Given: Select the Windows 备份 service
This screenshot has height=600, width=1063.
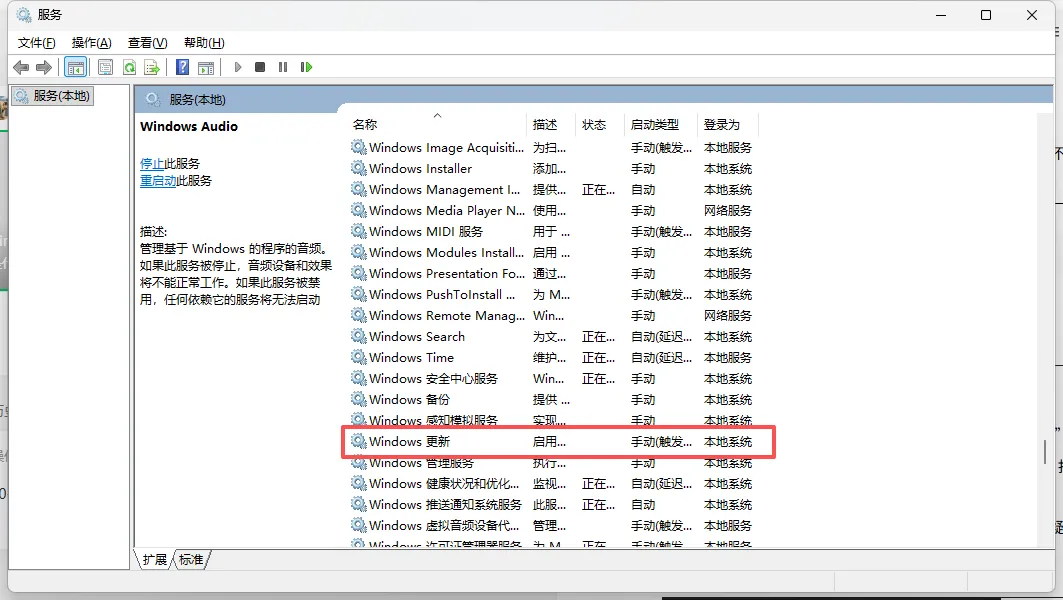Looking at the screenshot, I should point(552,400).
